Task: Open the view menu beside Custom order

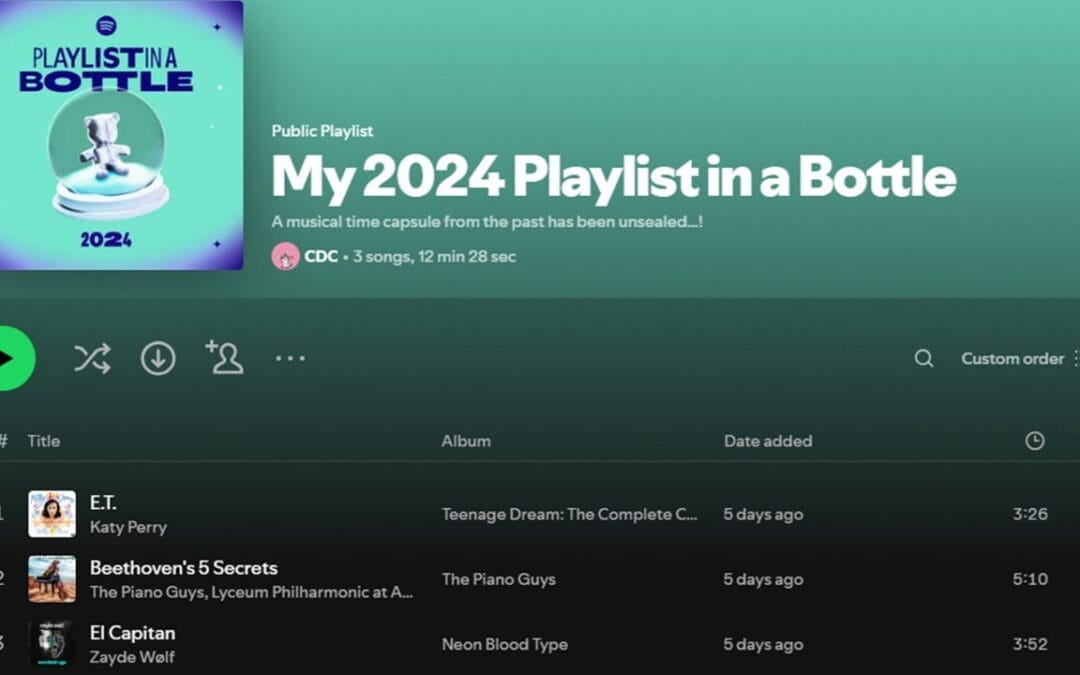Action: click(1076, 358)
